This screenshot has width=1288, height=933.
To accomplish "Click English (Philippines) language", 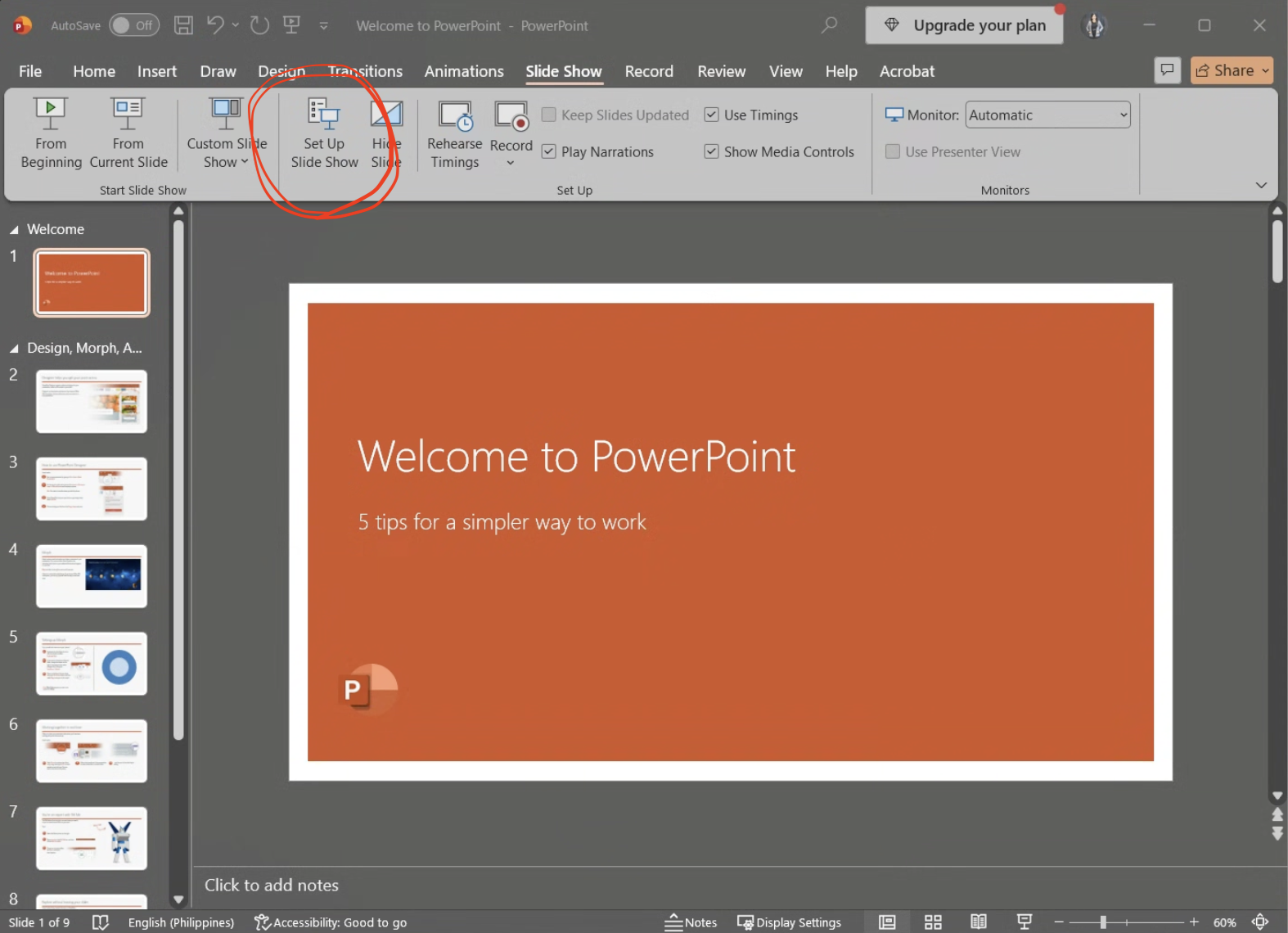I will point(181,922).
